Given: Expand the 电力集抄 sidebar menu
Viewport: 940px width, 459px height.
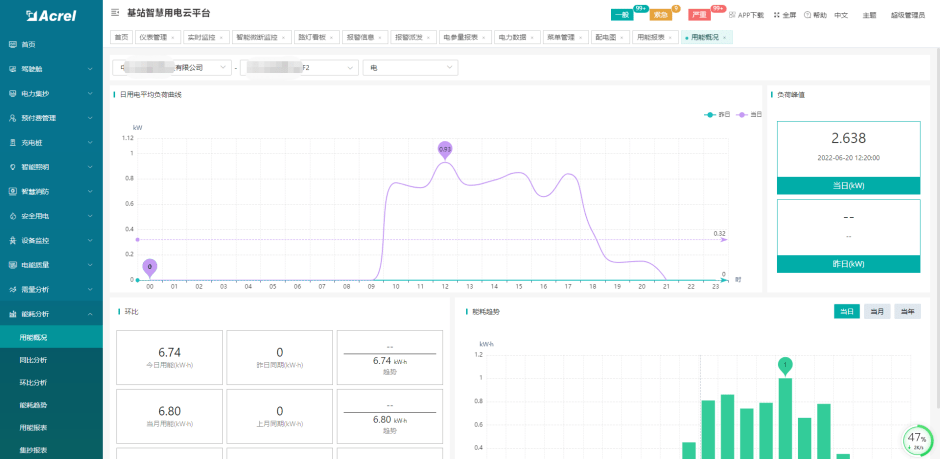Looking at the screenshot, I should click(50, 94).
